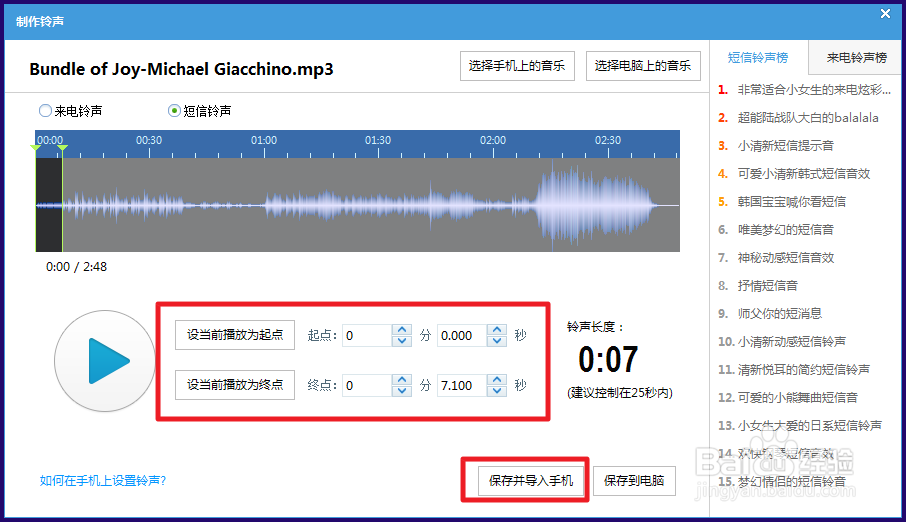Increase end point seconds with up arrow
906x522 pixels.
point(497,379)
